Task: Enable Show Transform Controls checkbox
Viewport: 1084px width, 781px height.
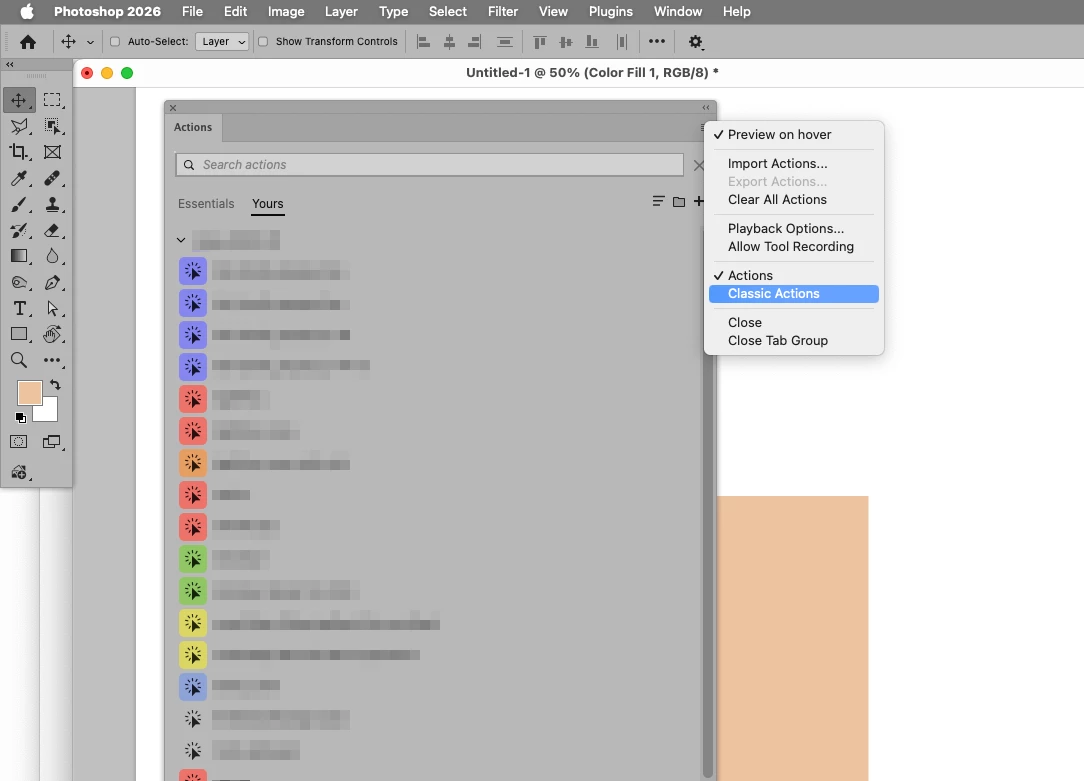Action: tap(263, 41)
